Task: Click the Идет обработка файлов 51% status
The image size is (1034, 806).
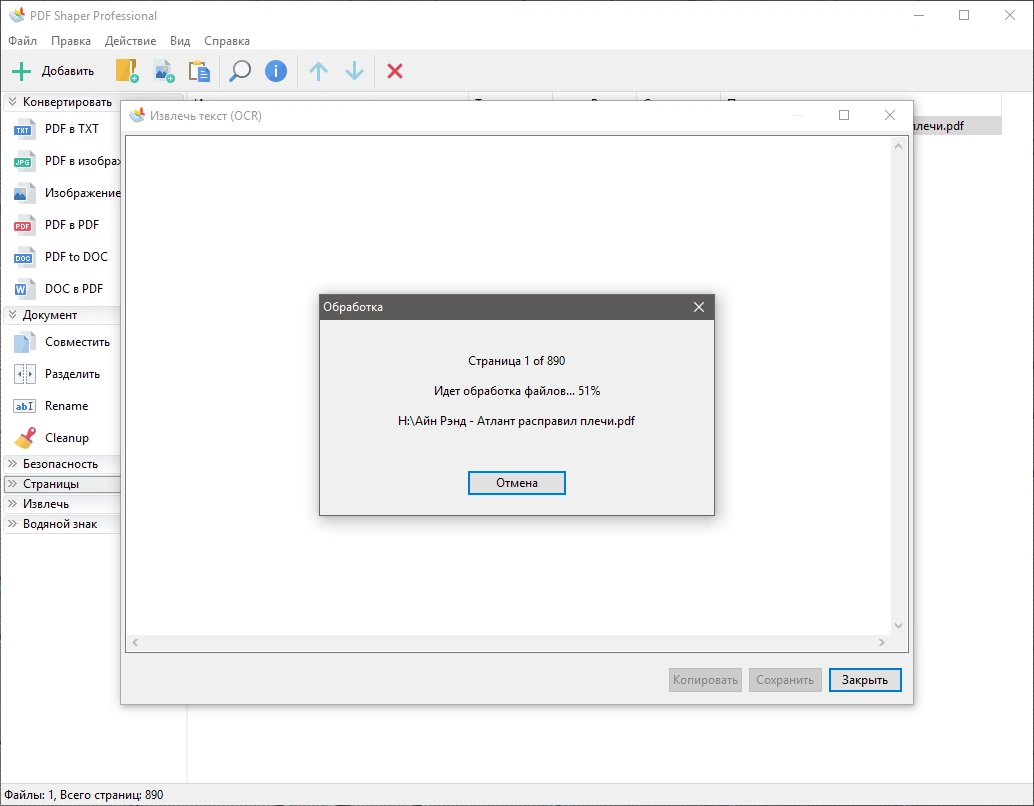Action: pos(516,391)
